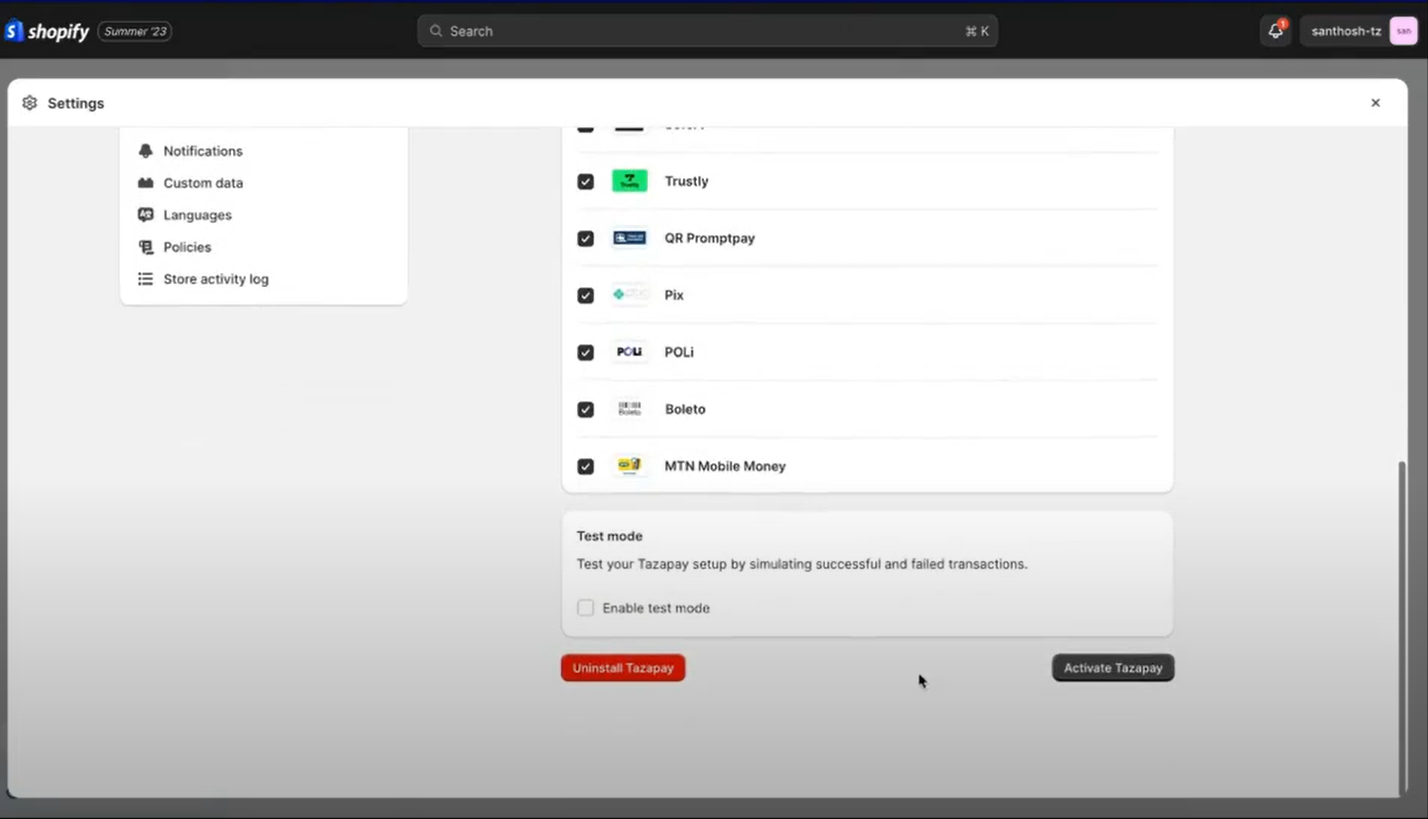Uncheck the Pix checkbox

click(586, 296)
